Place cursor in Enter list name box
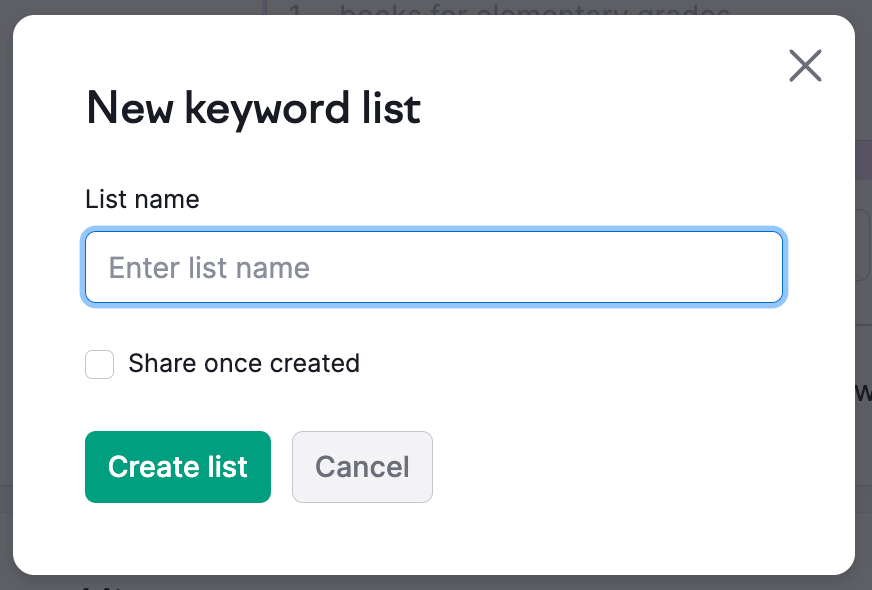The height and width of the screenshot is (590, 872). click(x=433, y=267)
